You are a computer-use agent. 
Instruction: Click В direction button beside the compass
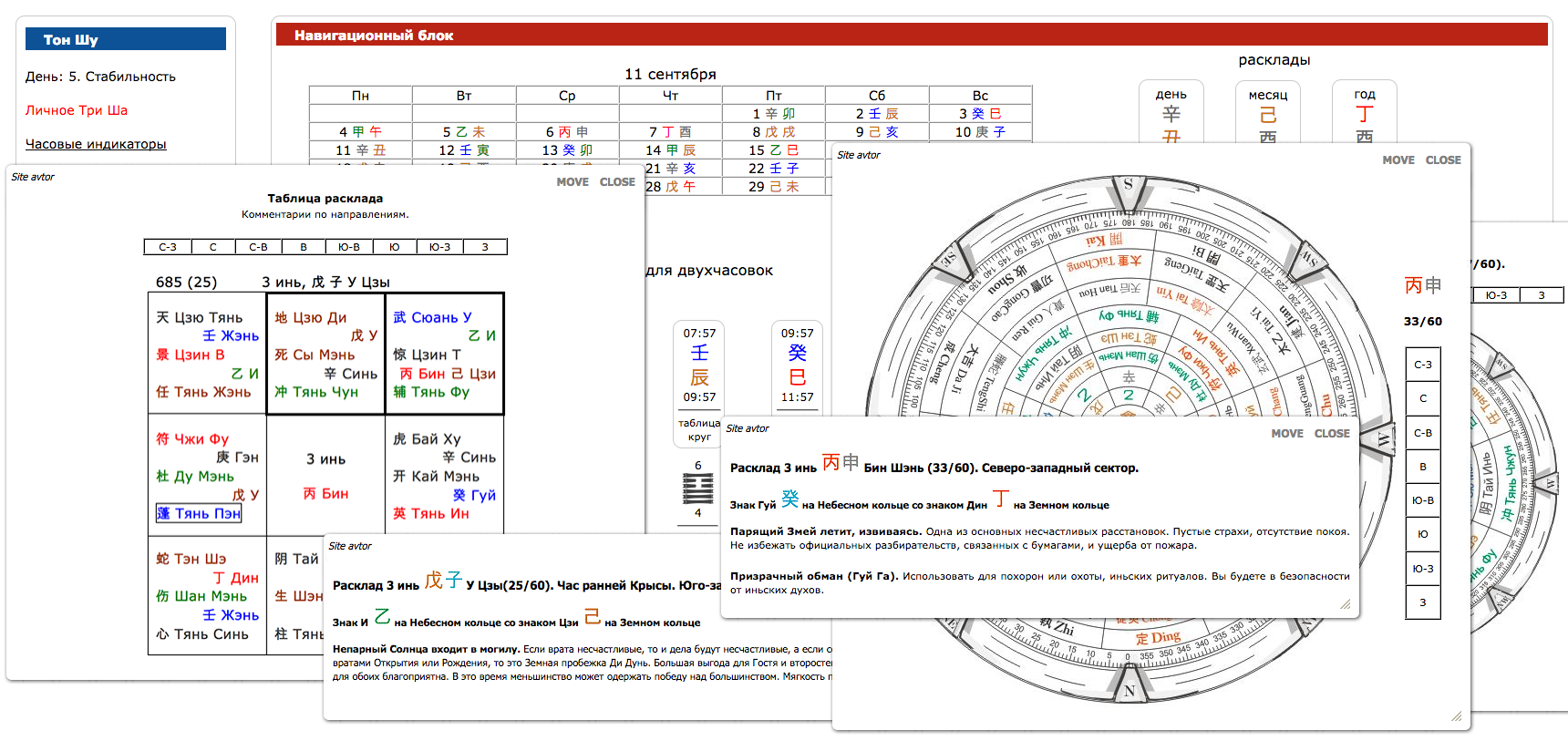1423,467
